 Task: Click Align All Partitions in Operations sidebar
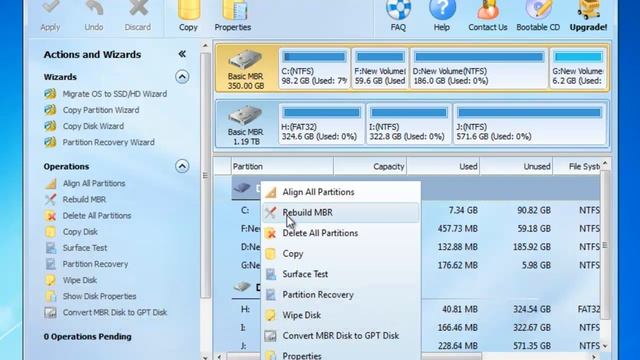coord(85,183)
